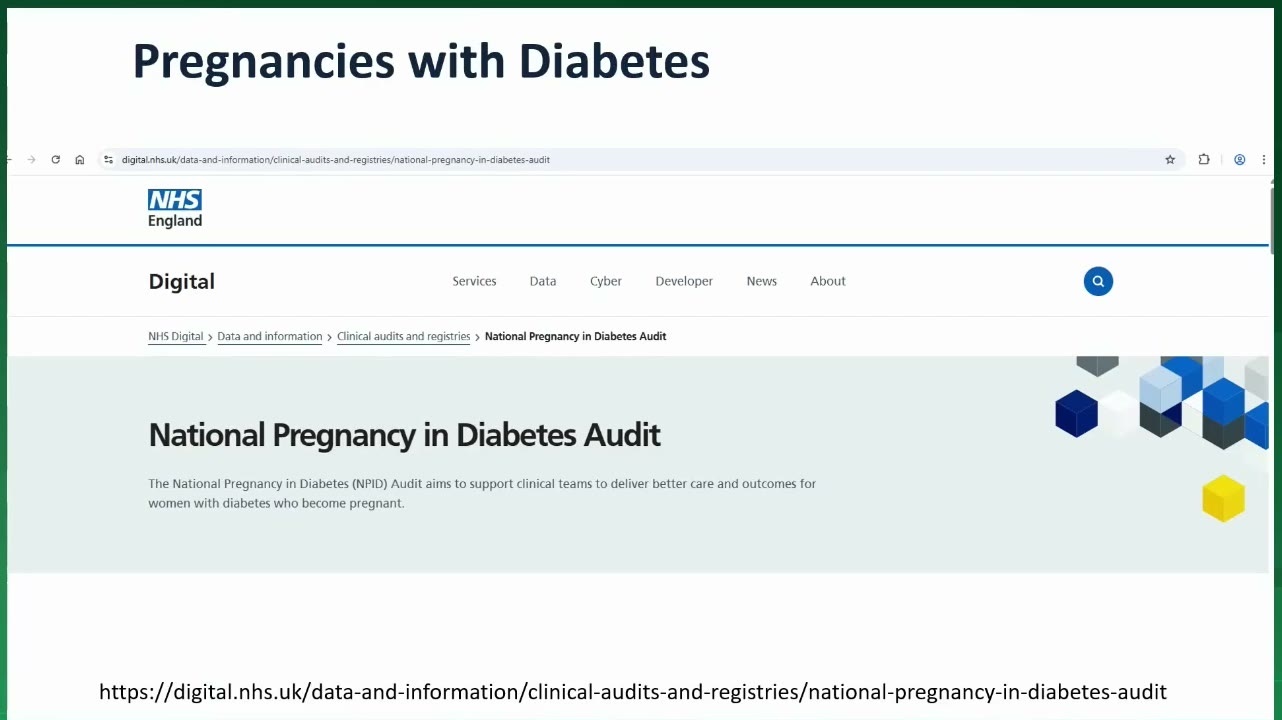Click the NHS England logo
The image size is (1282, 720).
[x=175, y=209]
